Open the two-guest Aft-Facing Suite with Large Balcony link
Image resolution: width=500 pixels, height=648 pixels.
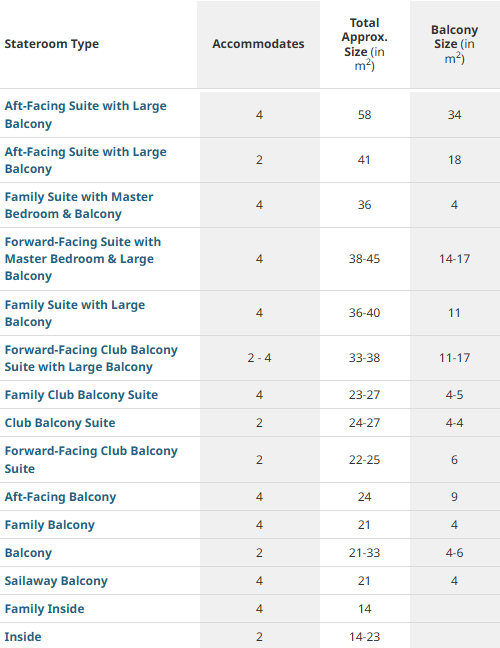86,160
